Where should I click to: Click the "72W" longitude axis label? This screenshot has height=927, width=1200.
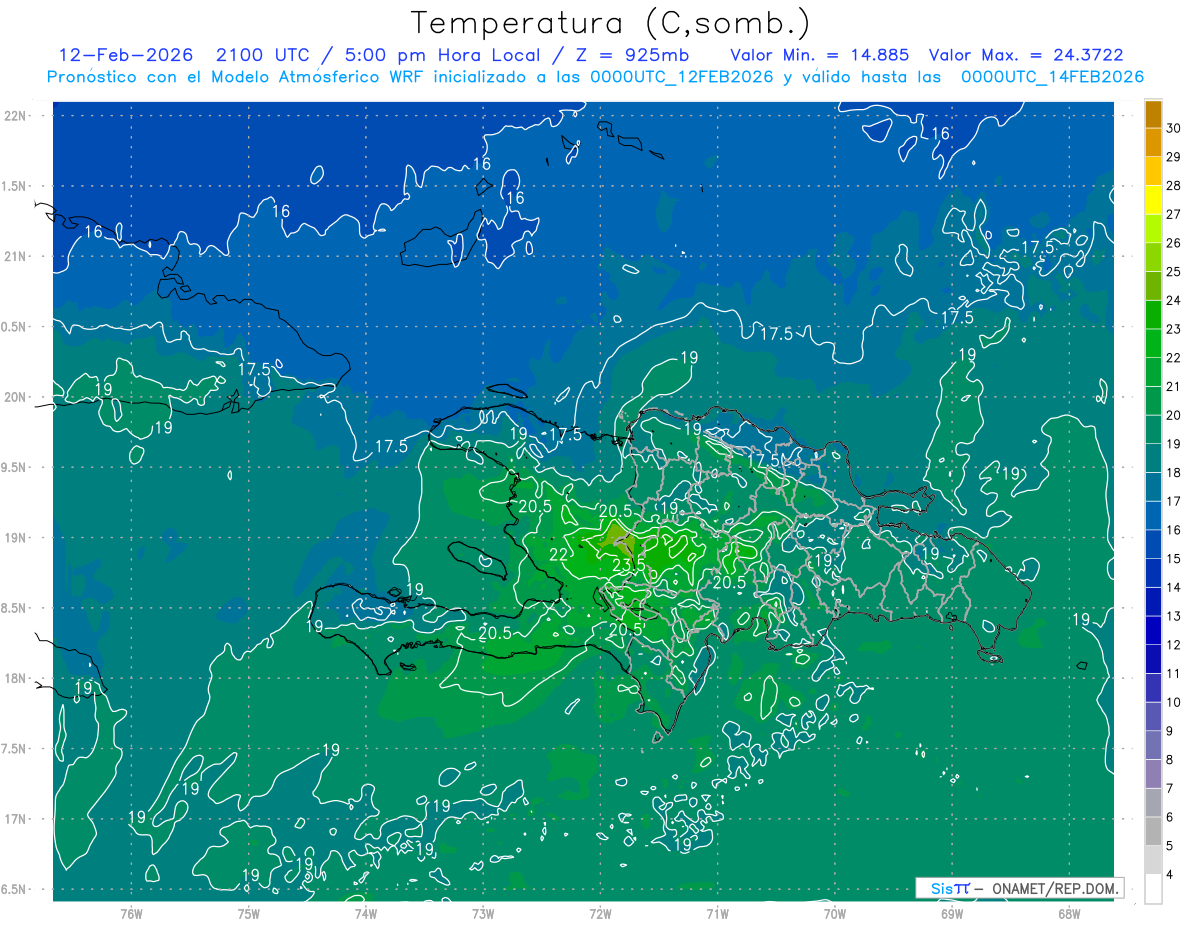(600, 913)
